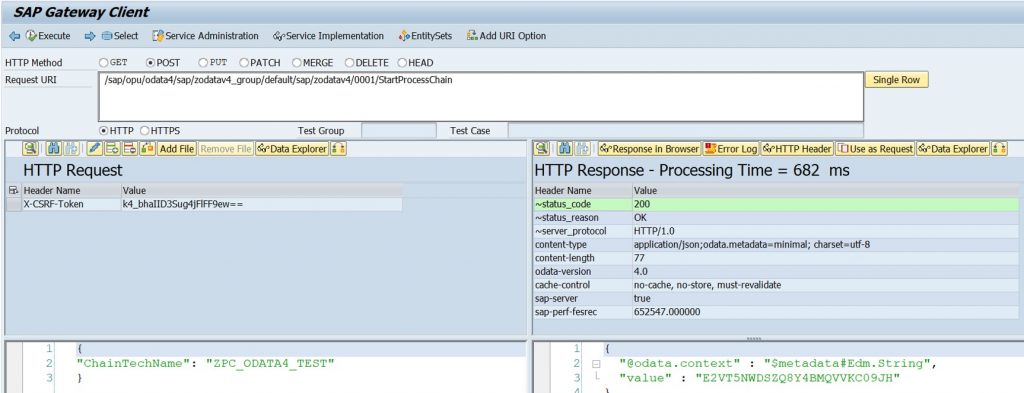Viewport: 1024px width, 393px height.
Task: Click the ~status_code row value 200
Action: click(x=641, y=204)
